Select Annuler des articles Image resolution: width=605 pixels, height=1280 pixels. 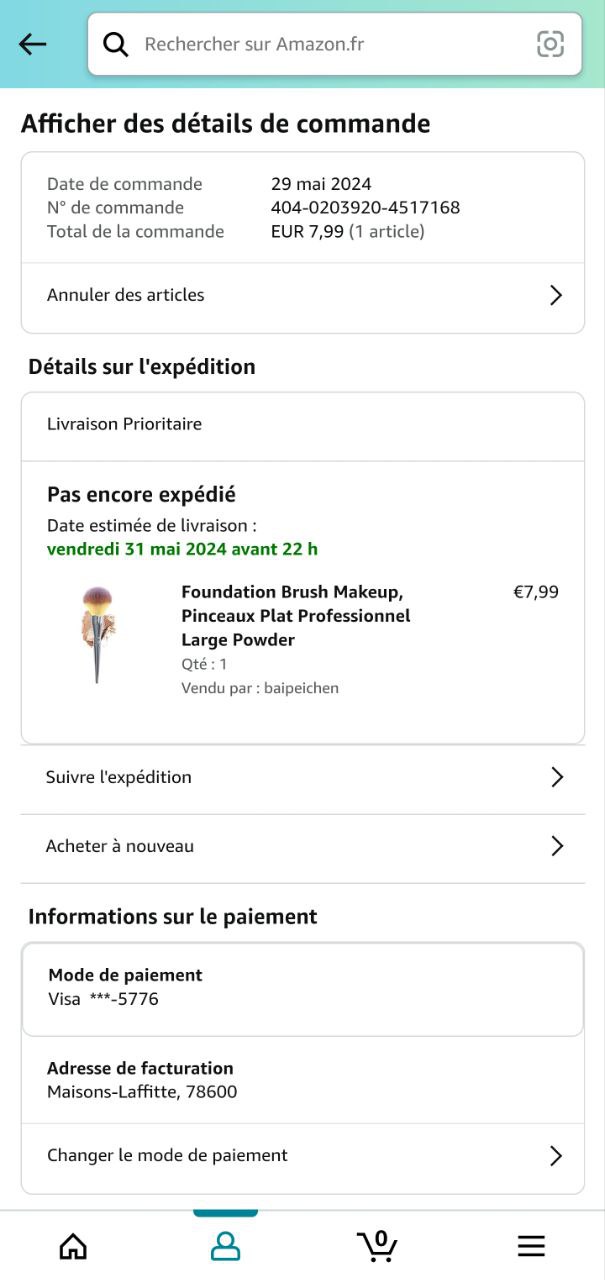(126, 295)
